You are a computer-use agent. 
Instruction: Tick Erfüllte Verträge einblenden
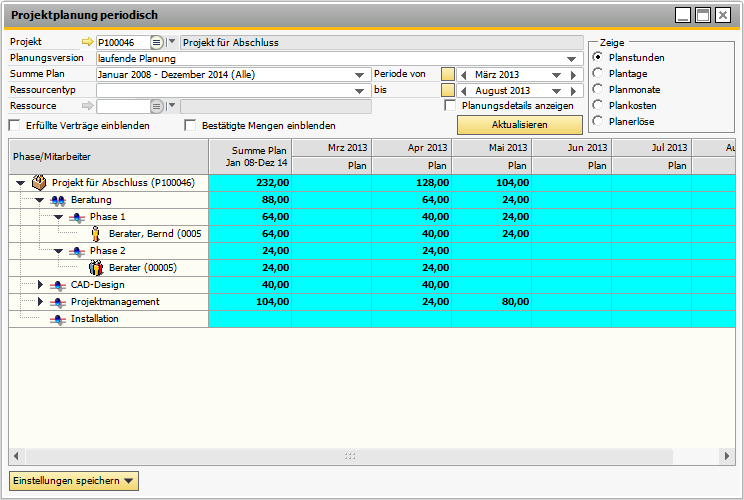(14, 126)
